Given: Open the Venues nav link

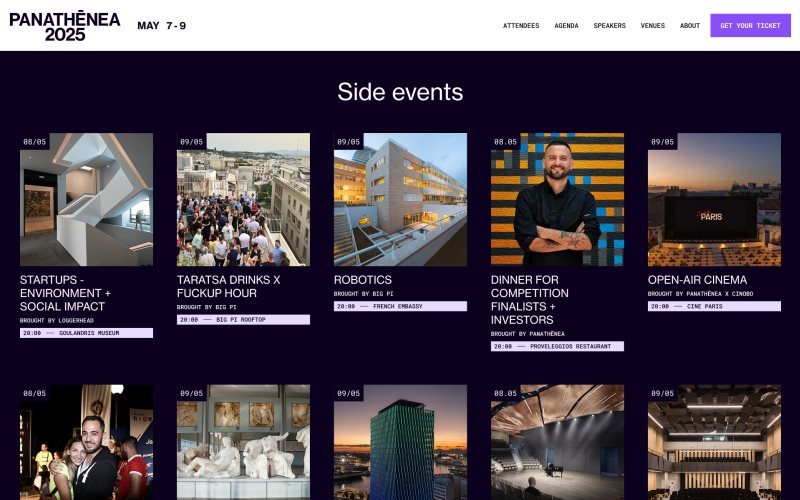Looking at the screenshot, I should click(653, 26).
